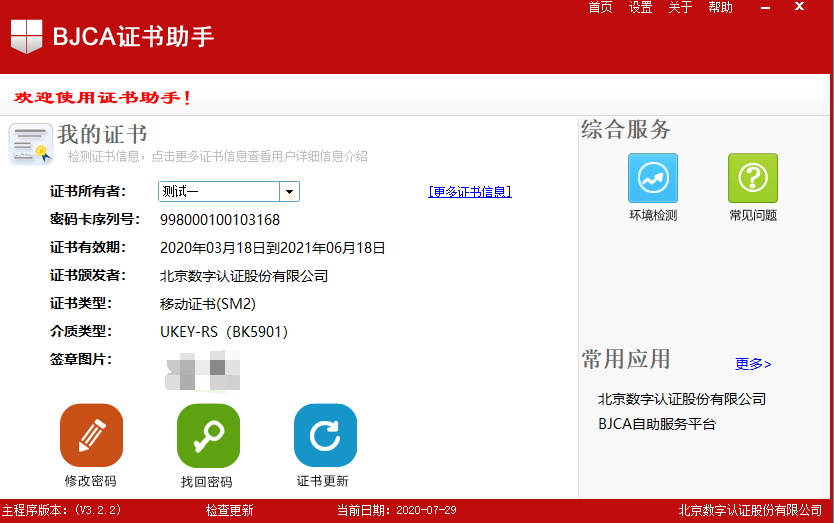834x523 pixels.
Task: Close the BJCA证书助手 window
Action: click(799, 7)
